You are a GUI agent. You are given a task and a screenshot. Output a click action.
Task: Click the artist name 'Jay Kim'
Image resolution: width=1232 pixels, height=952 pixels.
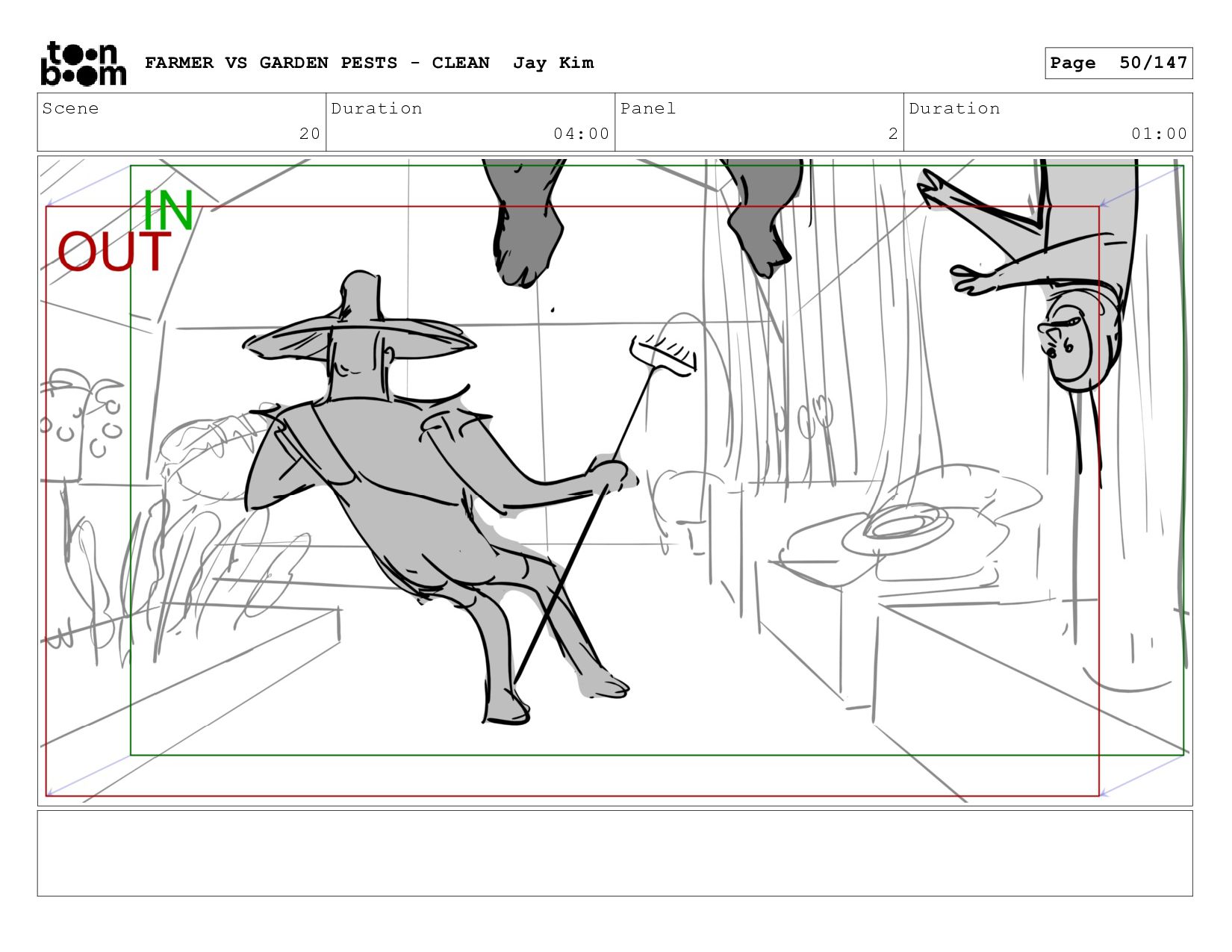point(553,63)
